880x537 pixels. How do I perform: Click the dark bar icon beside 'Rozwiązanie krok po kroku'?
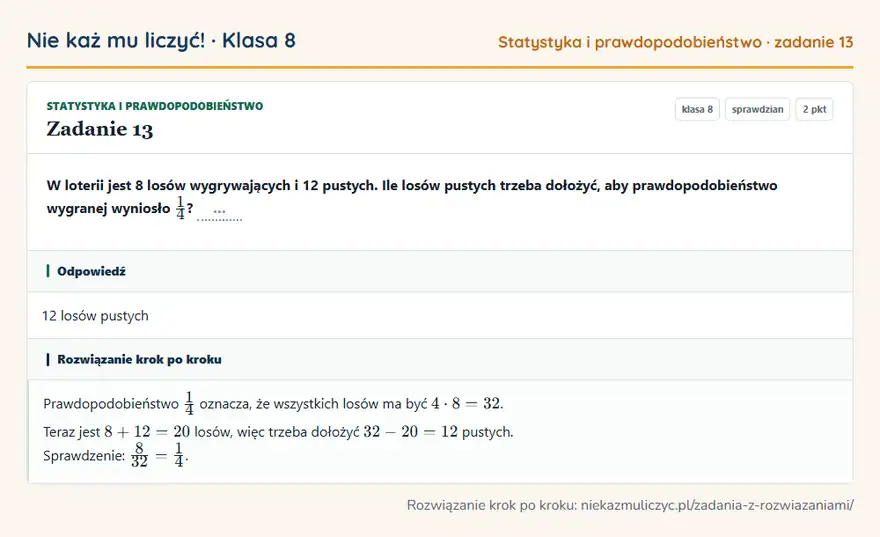click(48, 359)
